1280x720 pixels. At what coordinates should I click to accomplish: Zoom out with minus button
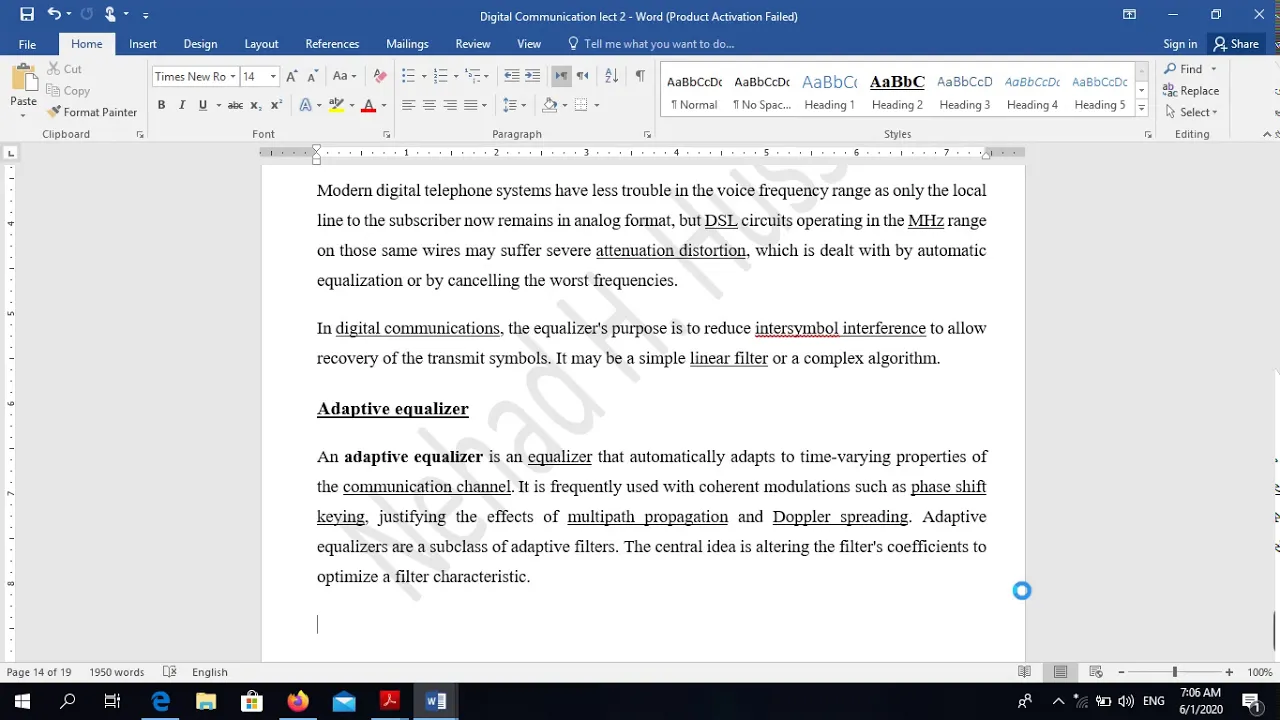coord(1121,672)
